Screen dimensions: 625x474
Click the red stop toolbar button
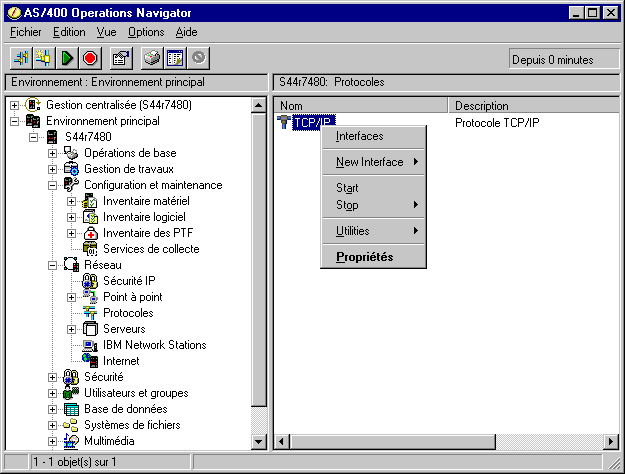point(90,58)
